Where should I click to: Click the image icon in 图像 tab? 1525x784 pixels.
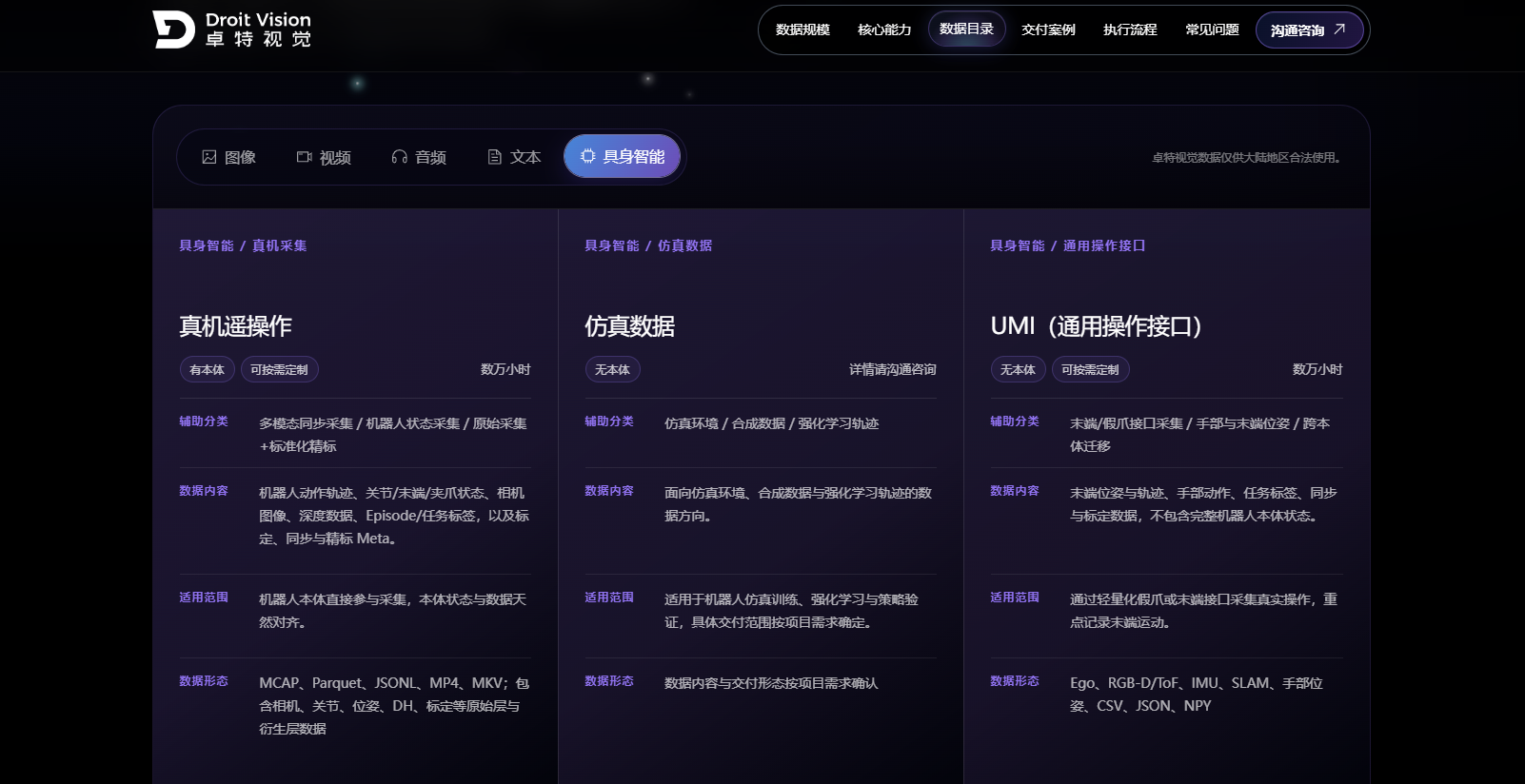(209, 157)
